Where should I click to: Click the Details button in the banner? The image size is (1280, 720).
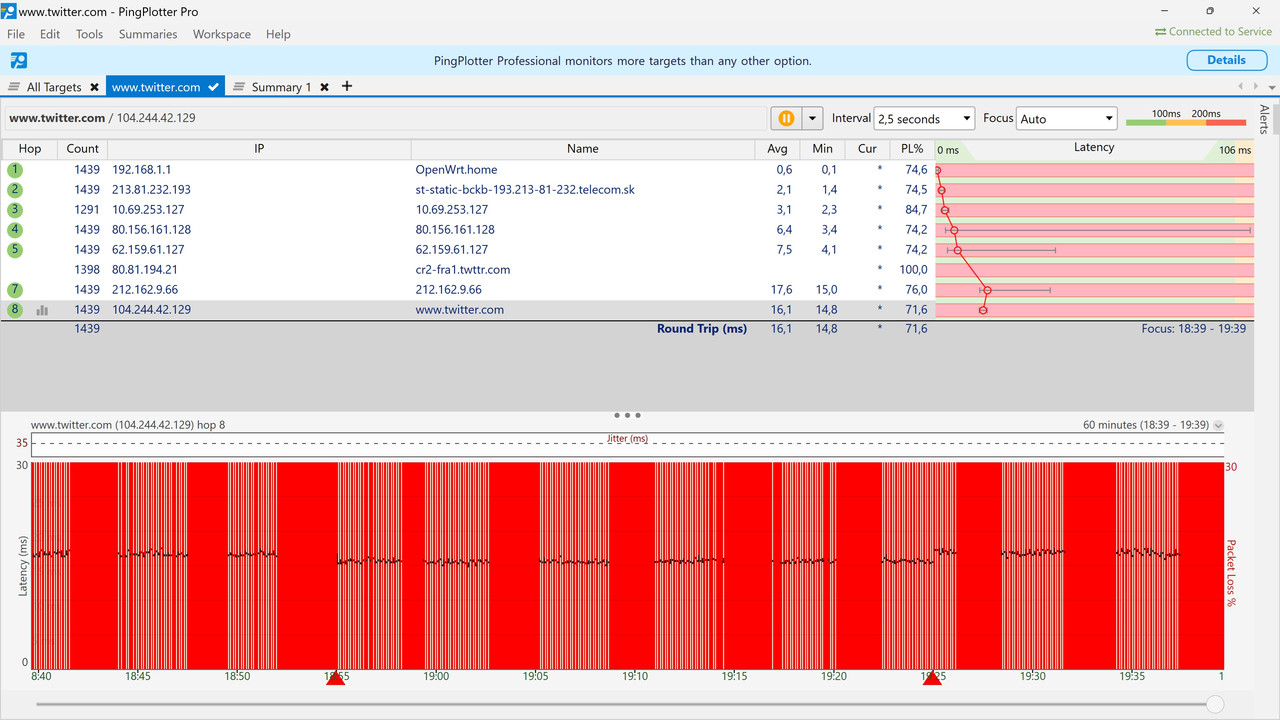click(x=1226, y=60)
